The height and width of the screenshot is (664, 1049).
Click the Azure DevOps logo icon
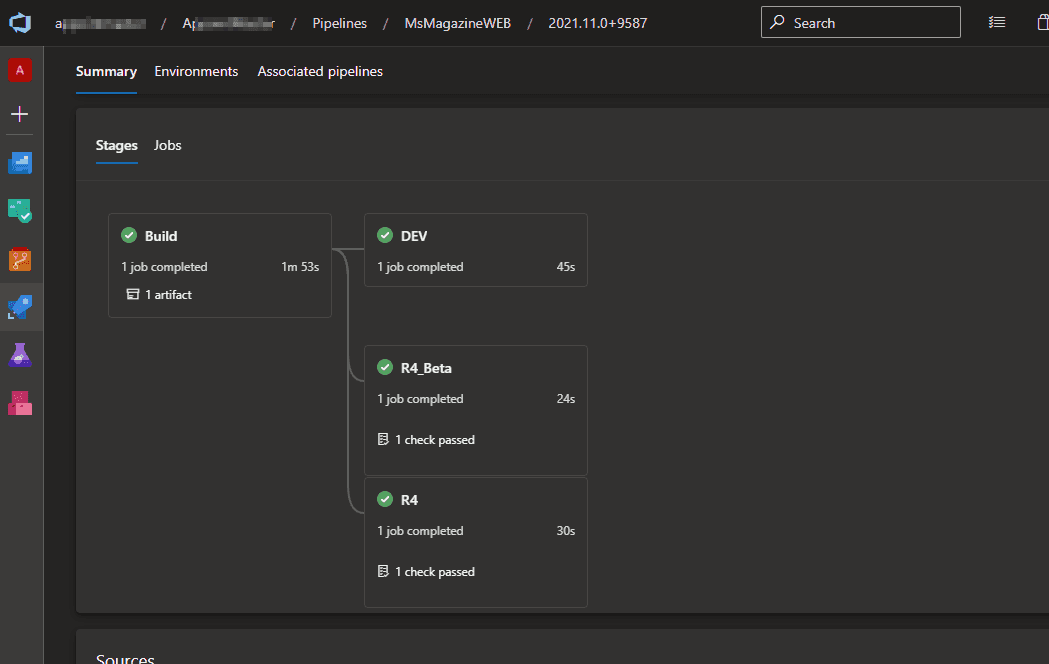click(21, 22)
